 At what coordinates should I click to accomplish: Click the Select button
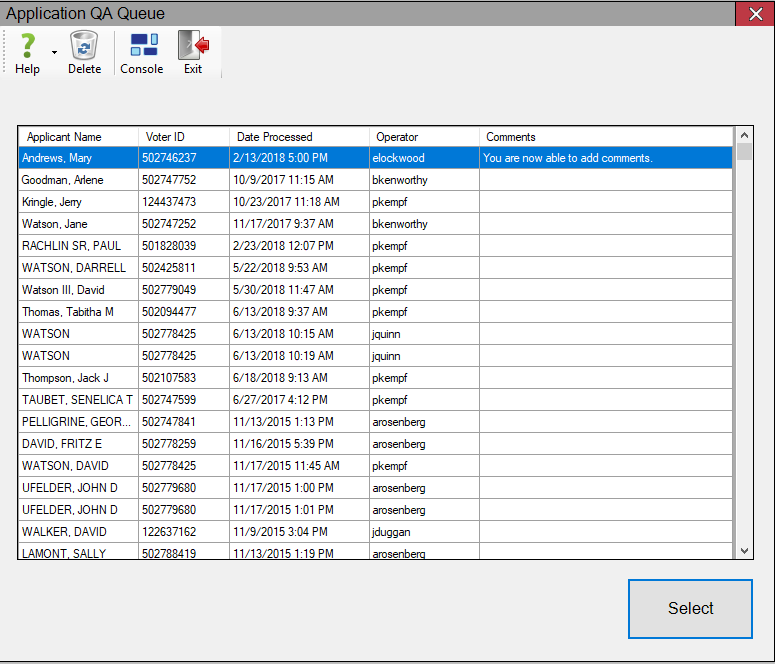pyautogui.click(x=690, y=608)
